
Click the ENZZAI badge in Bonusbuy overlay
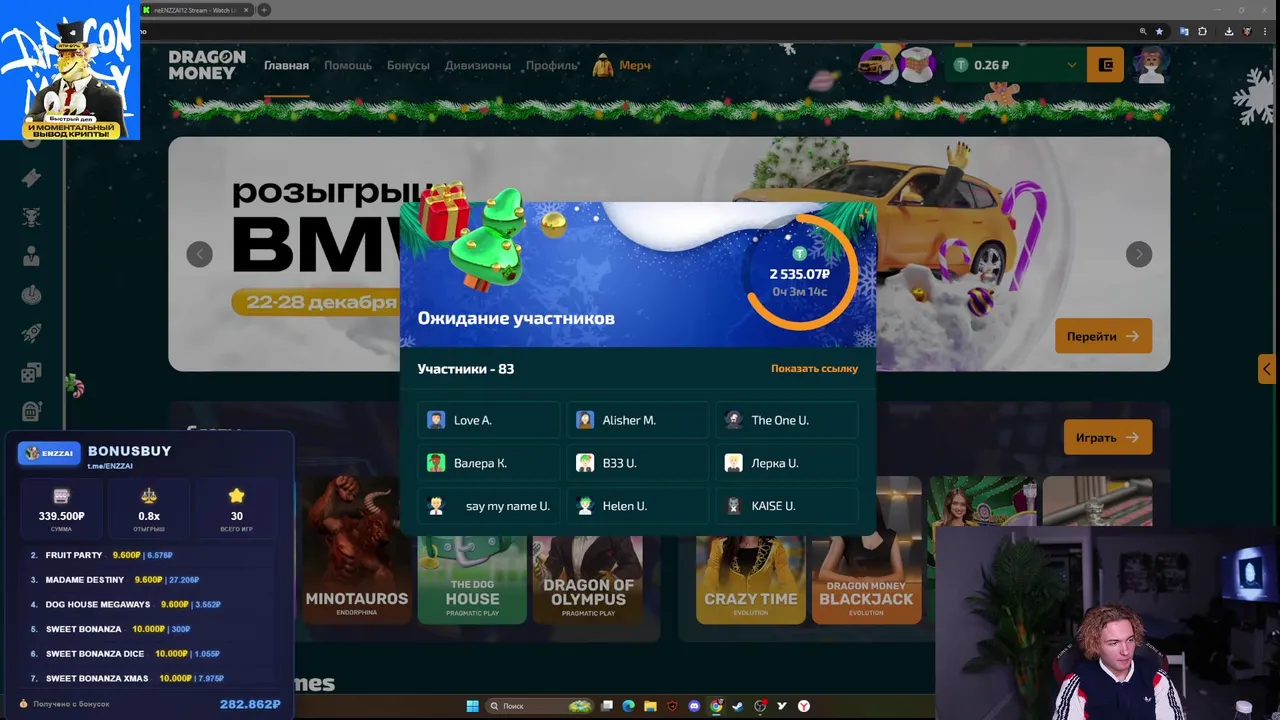point(49,453)
